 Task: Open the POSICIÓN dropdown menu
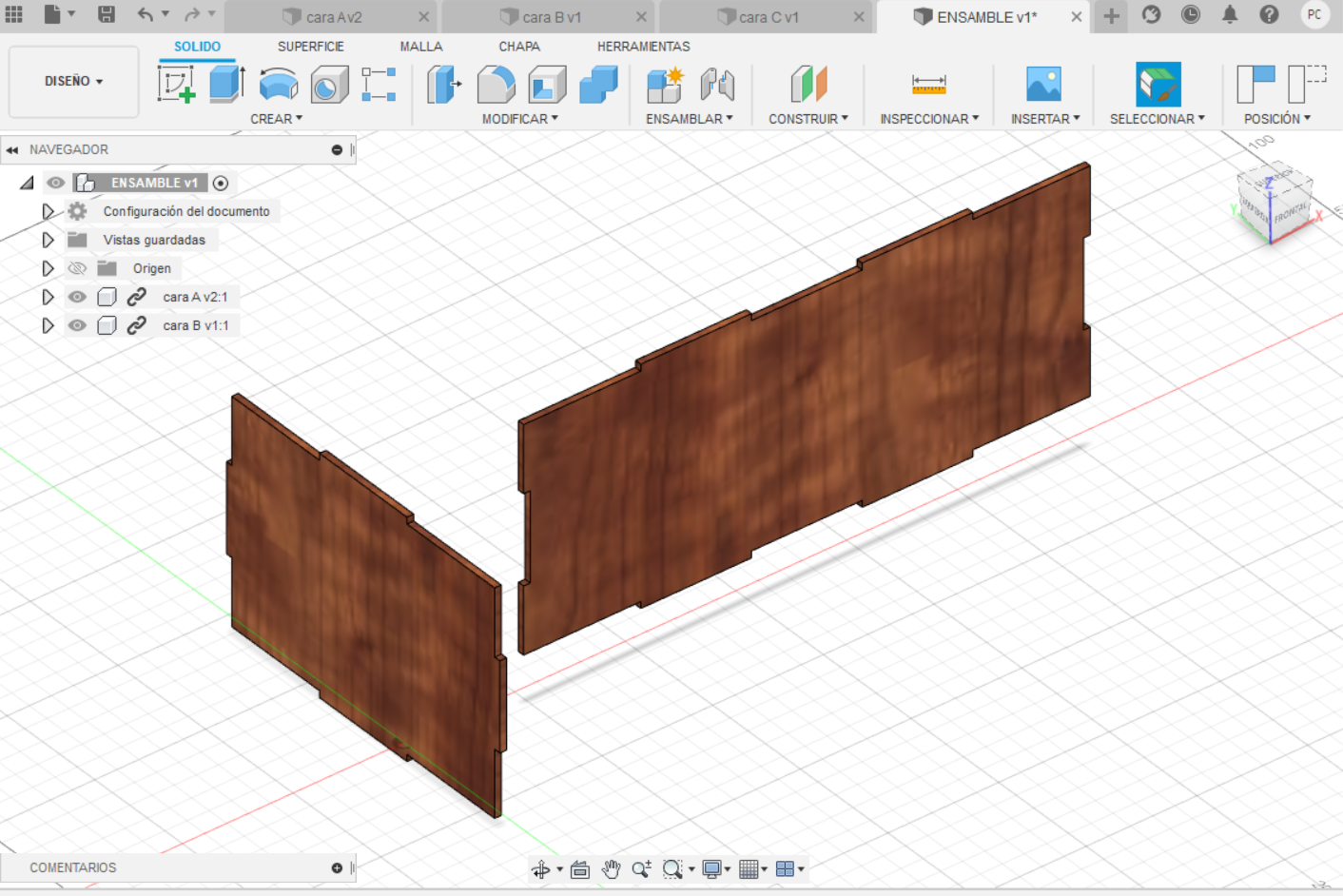point(1277,119)
